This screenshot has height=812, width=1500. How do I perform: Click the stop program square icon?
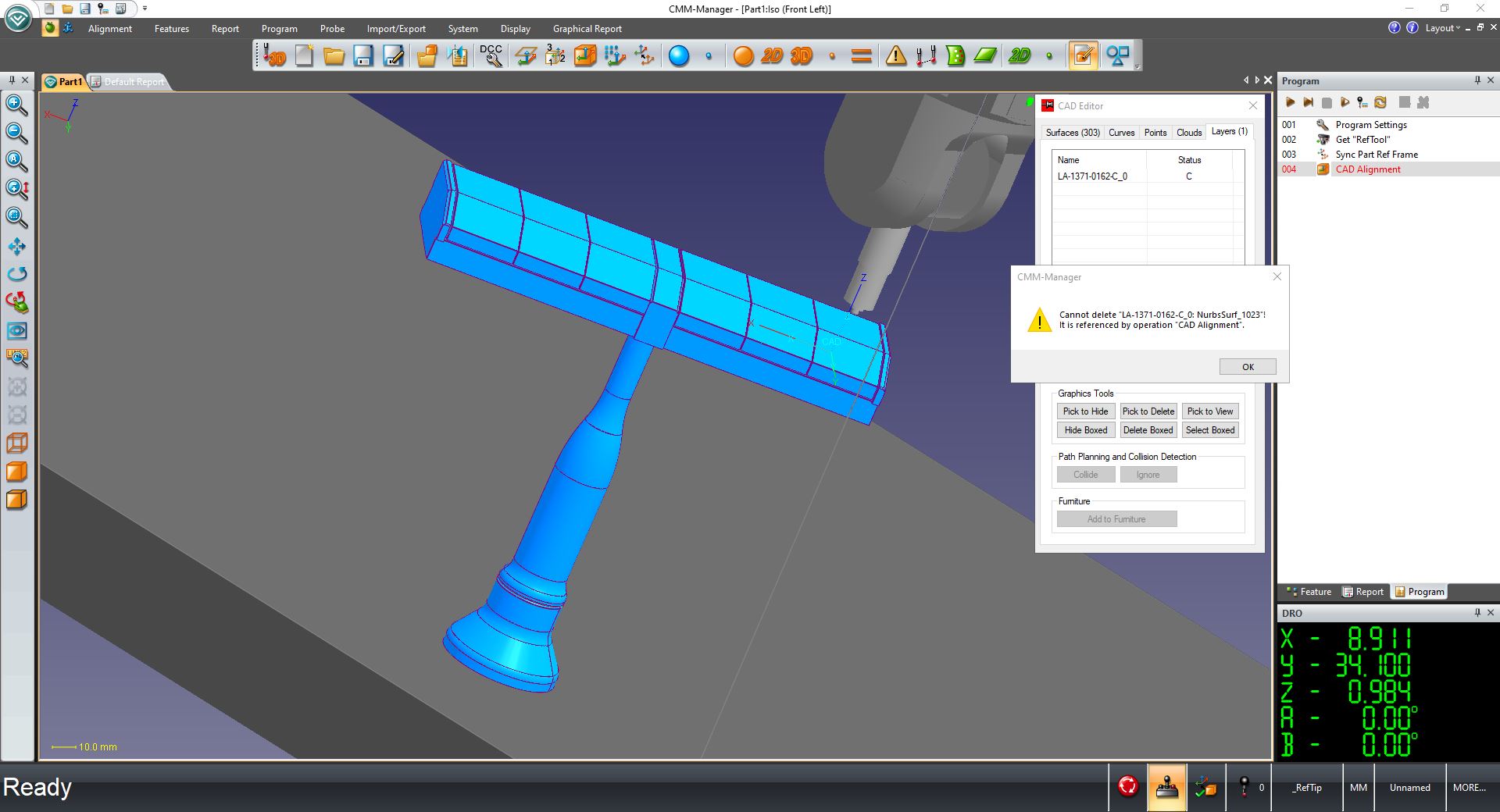point(1327,102)
